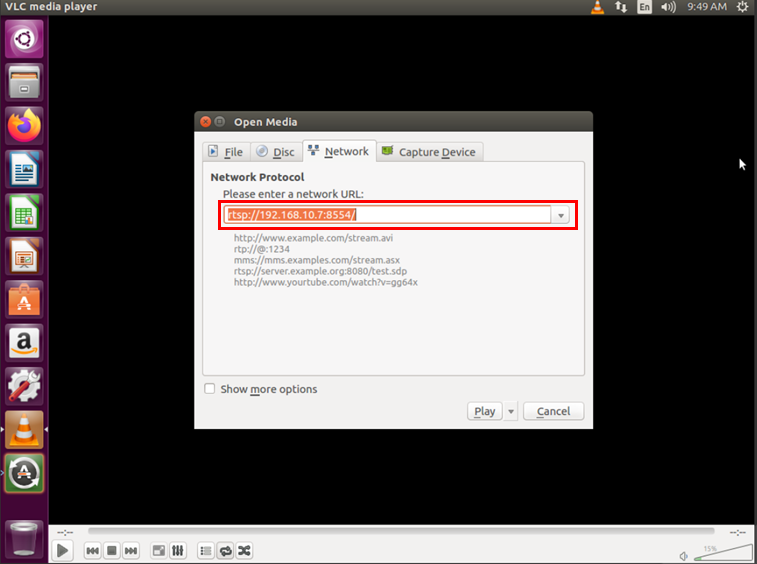Image resolution: width=757 pixels, height=564 pixels.
Task: Click example text http://www.example.com/stream.avi
Action: click(x=313, y=238)
